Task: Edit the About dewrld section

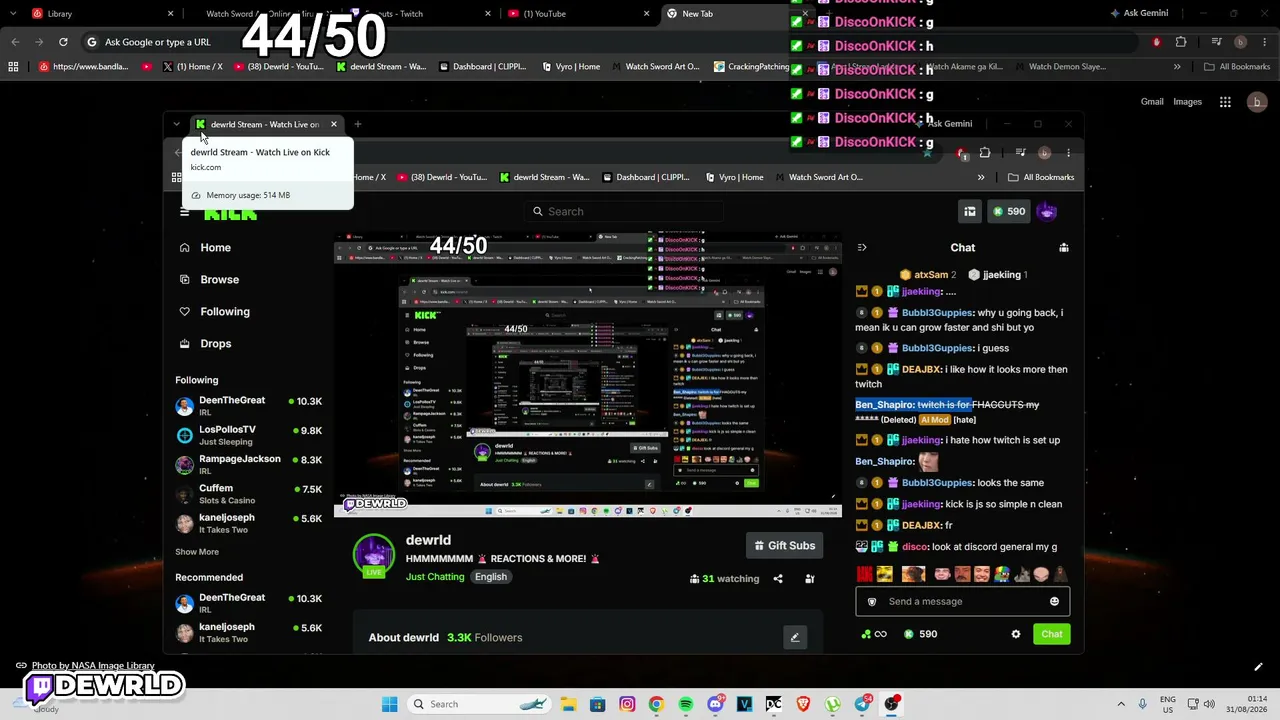Action: (795, 638)
